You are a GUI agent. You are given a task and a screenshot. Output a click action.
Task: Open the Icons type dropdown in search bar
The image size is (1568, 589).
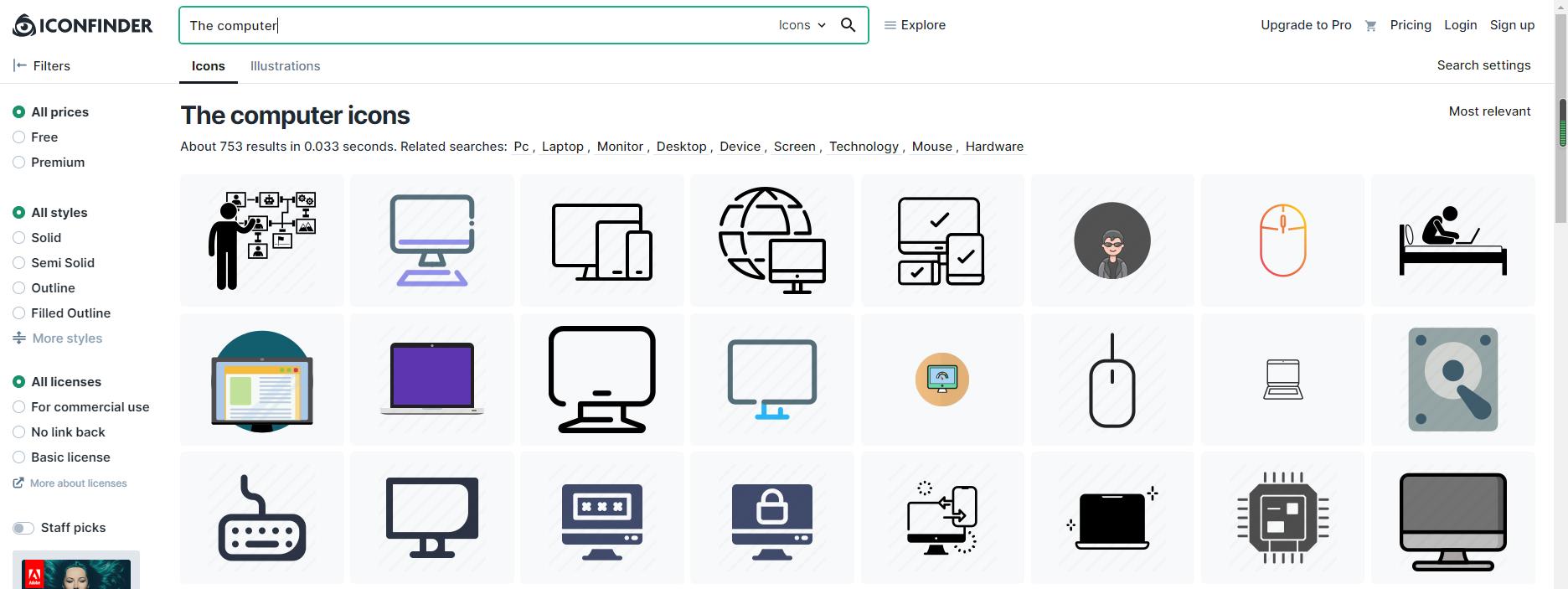[x=802, y=25]
